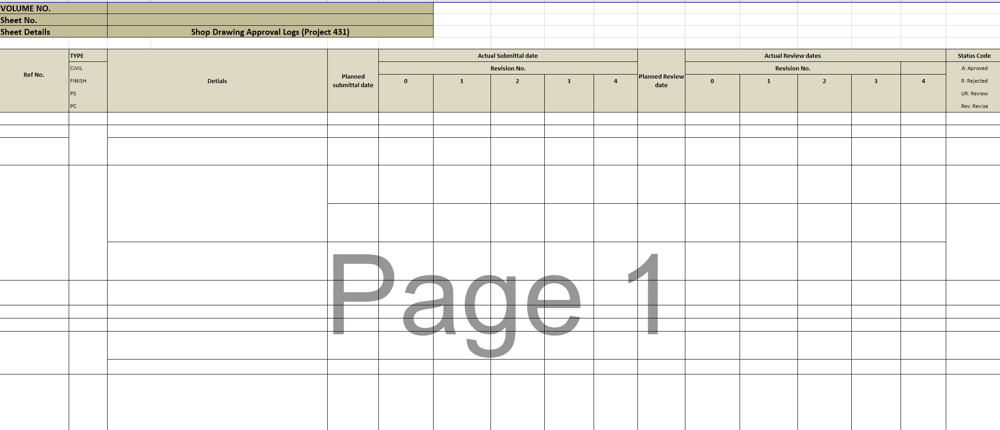Viewport: 1000px width, 430px height.
Task: Click 'Revision No.' under Actual Review dates
Action: tap(793, 68)
